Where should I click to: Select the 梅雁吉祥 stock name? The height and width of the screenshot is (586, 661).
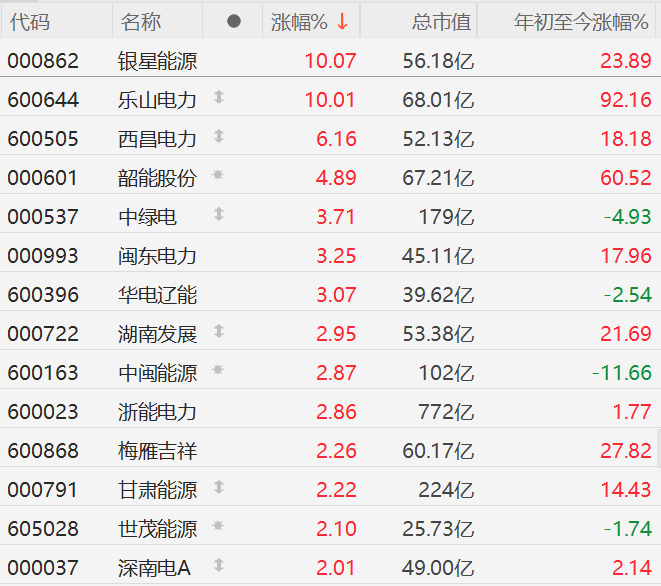click(x=157, y=451)
